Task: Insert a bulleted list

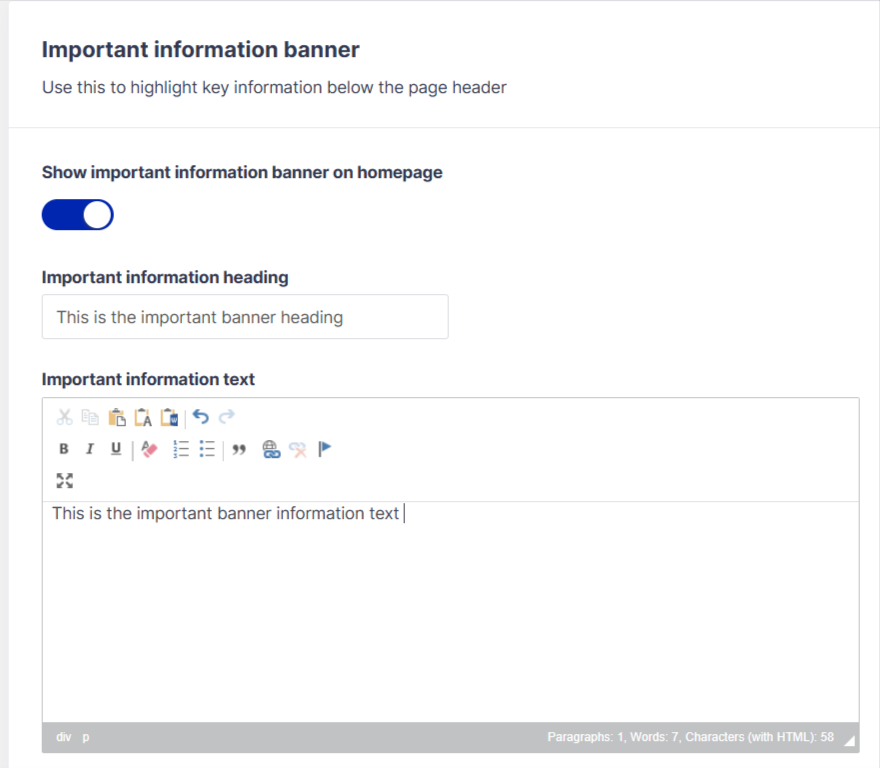Action: point(207,449)
